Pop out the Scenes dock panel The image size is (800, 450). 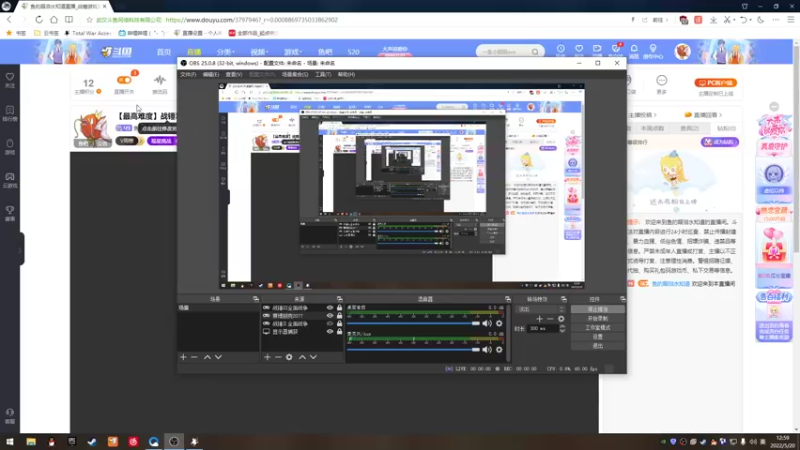tap(256, 299)
